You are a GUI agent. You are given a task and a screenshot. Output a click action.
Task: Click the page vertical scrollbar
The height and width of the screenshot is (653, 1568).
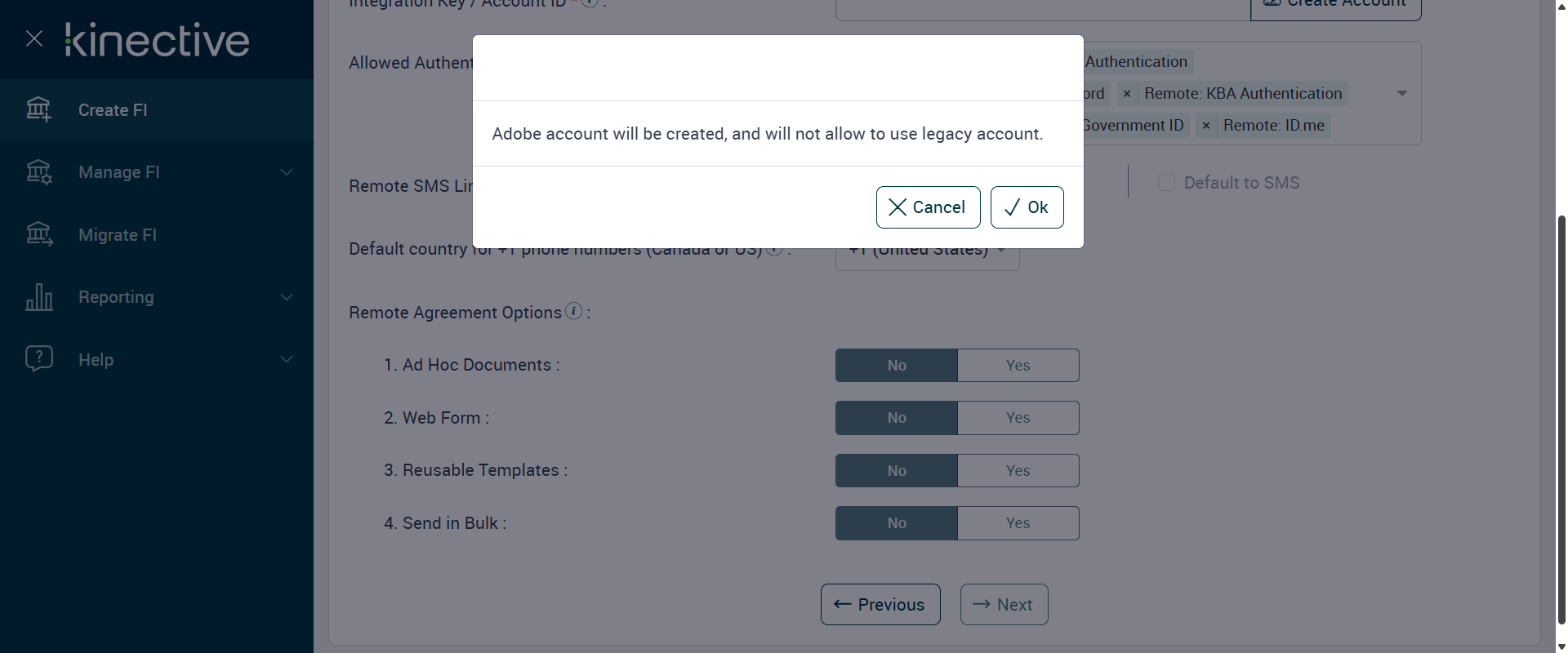pyautogui.click(x=1561, y=408)
